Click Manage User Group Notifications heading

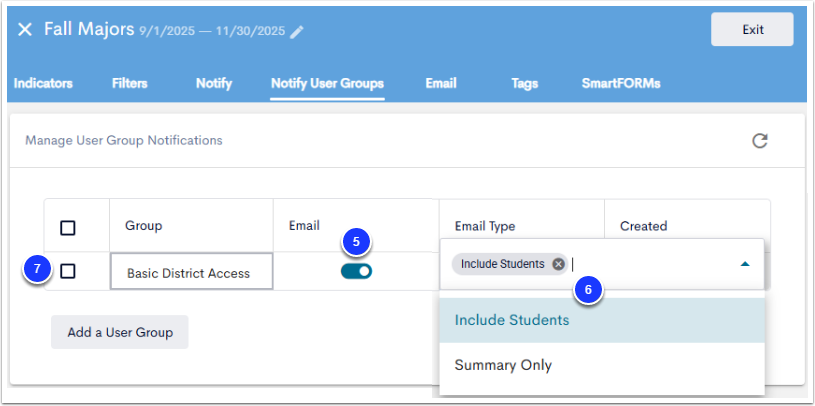[x=124, y=140]
